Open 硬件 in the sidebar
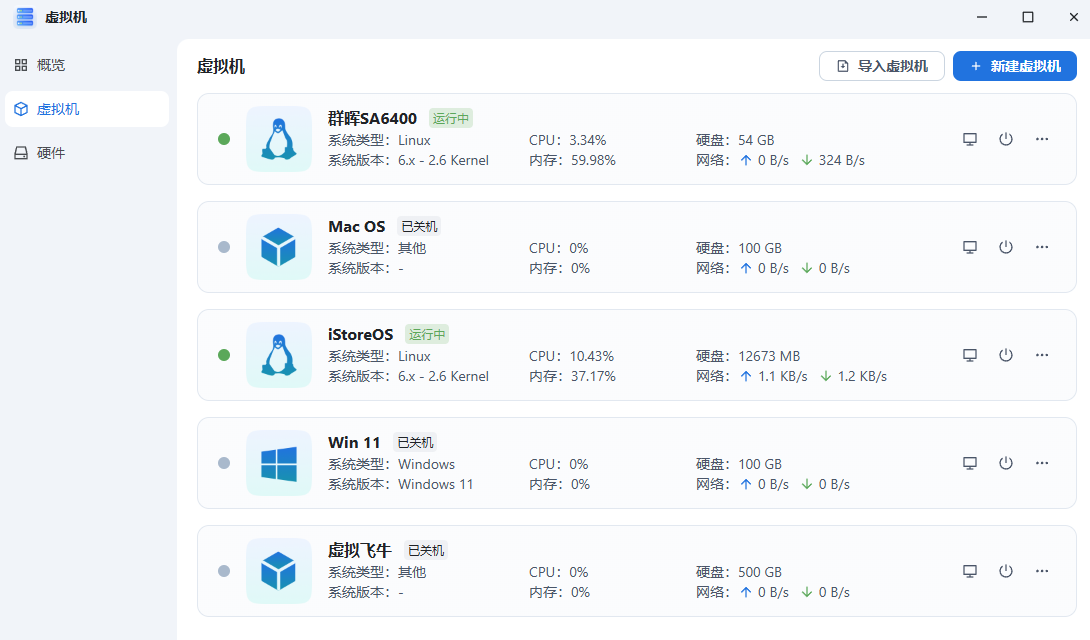1090x640 pixels. click(x=87, y=153)
